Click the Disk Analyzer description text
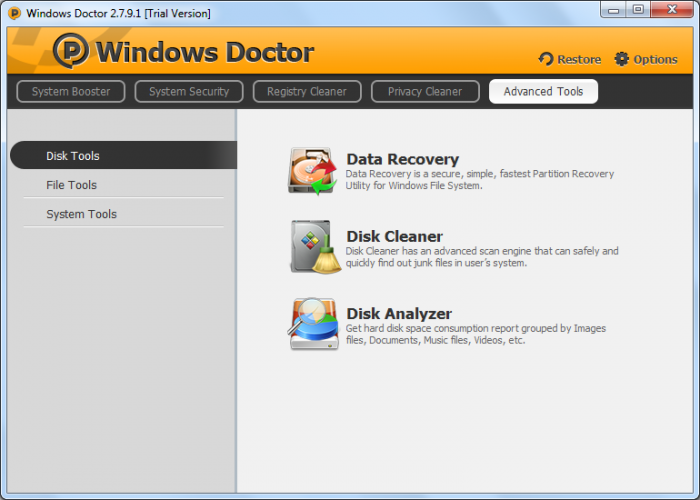Screen dimensions: 700x500 pos(476,334)
